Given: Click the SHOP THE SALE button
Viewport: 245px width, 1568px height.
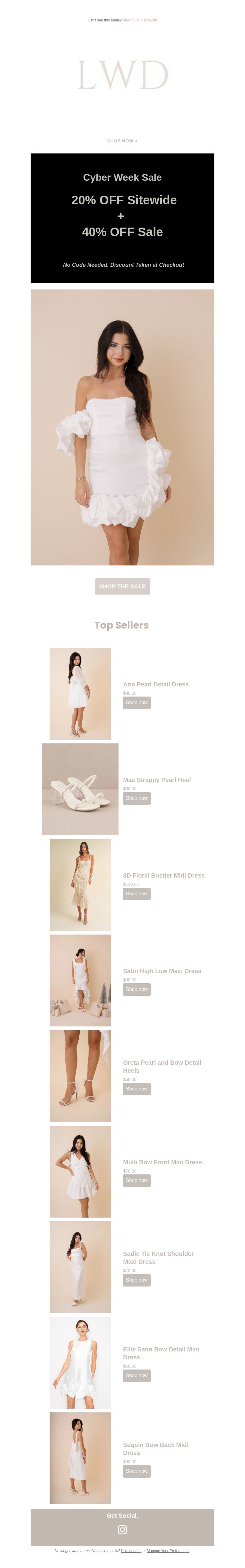Looking at the screenshot, I should (122, 586).
